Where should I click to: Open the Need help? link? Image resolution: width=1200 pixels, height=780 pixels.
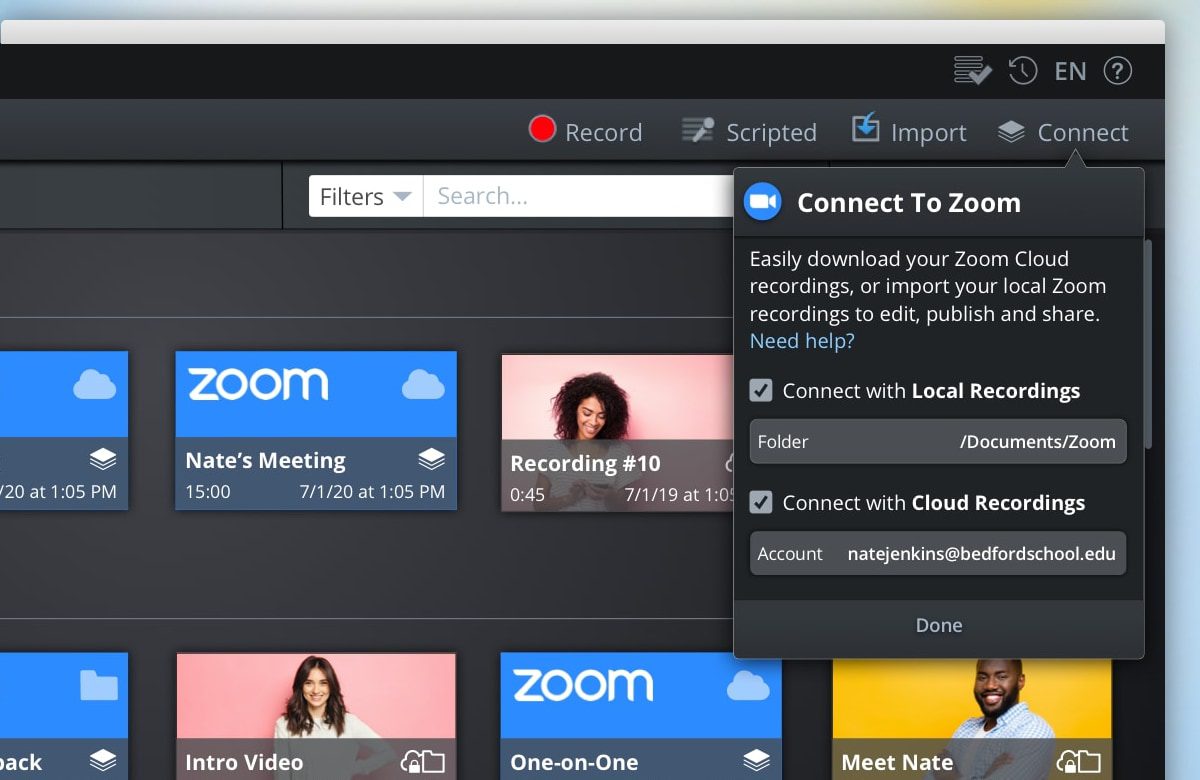pyautogui.click(x=802, y=341)
